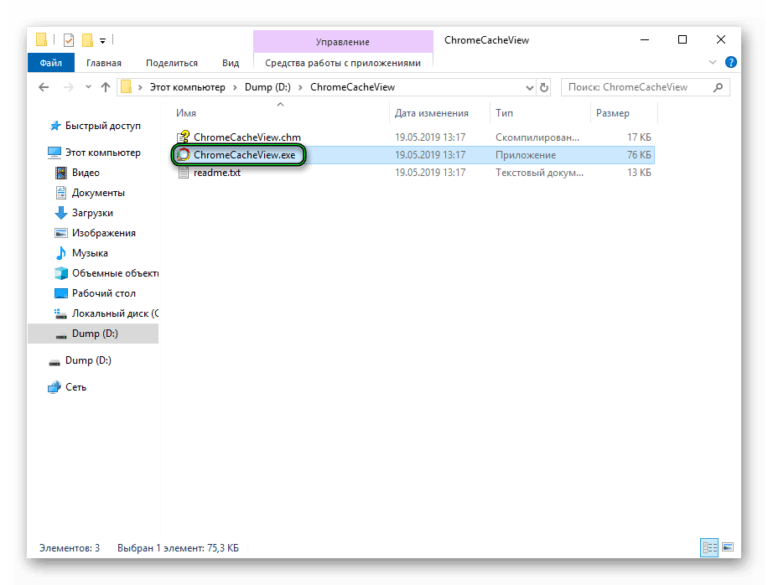This screenshot has width=768, height=585.
Task: Sort files by the Имя column
Action: pyautogui.click(x=186, y=113)
